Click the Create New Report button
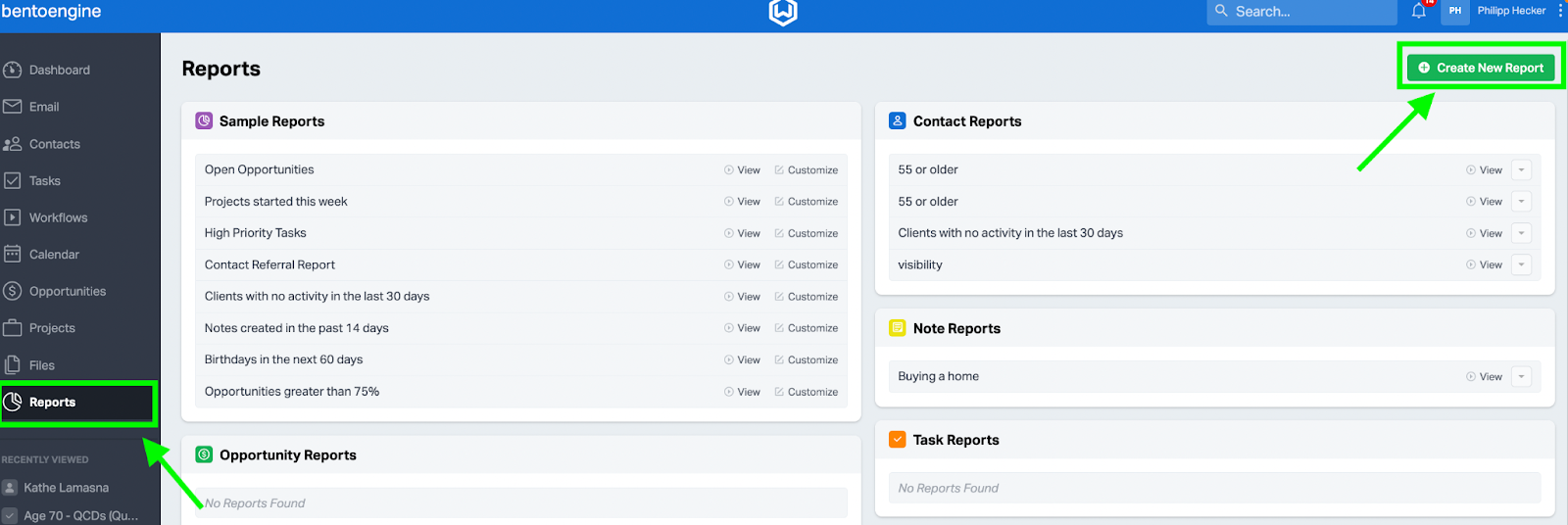 click(1481, 68)
